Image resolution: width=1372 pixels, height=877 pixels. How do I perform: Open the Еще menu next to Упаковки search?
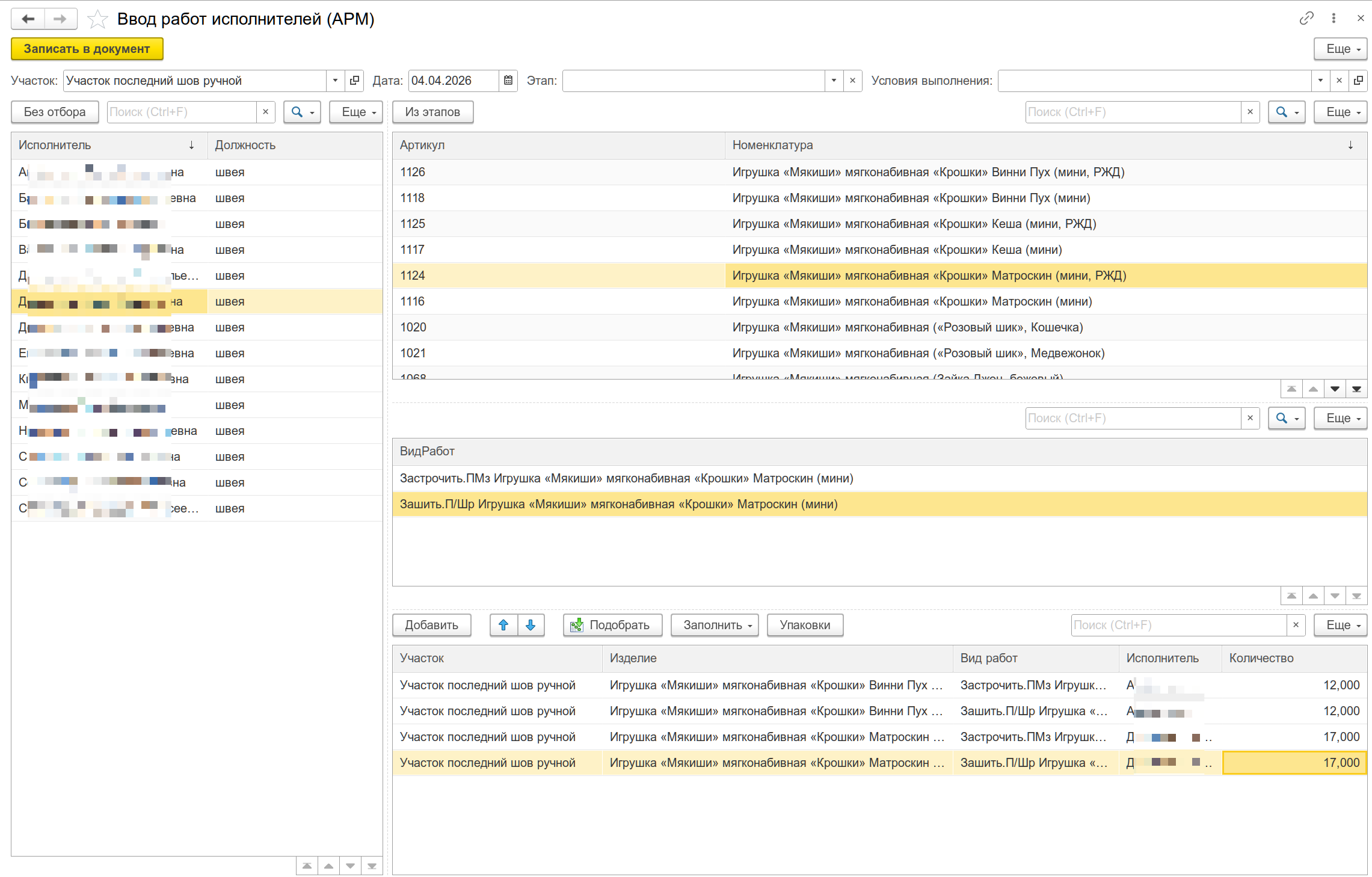(x=1340, y=625)
